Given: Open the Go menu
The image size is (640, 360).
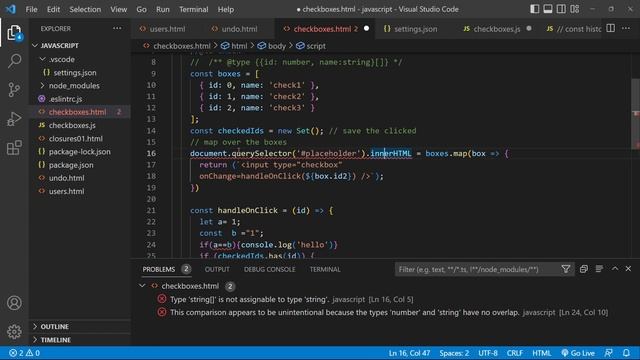Looking at the screenshot, I should click(141, 9).
